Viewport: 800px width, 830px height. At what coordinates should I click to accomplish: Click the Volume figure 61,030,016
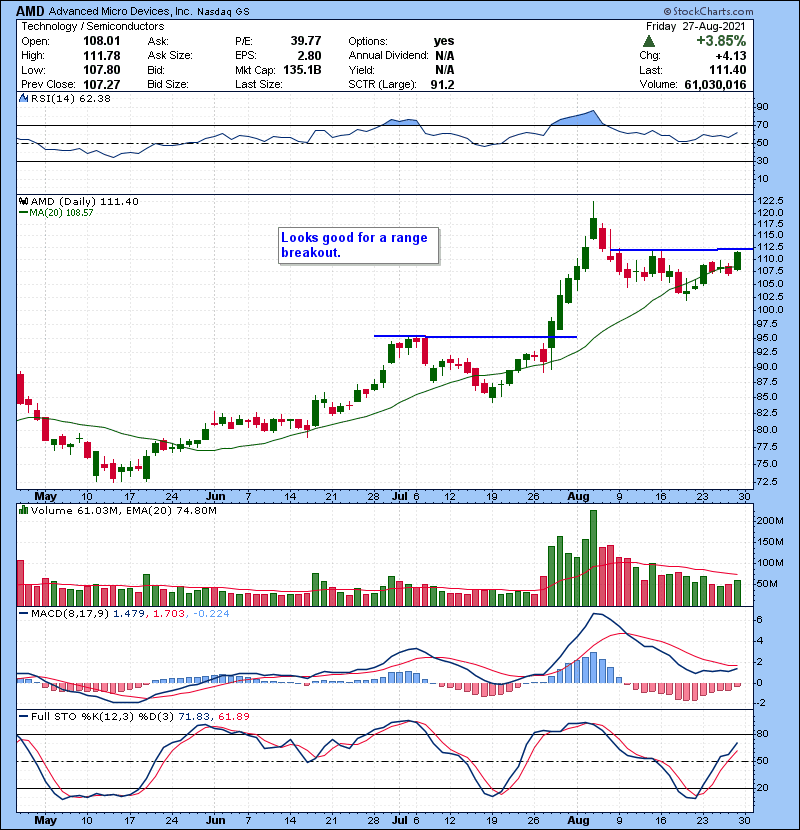715,85
